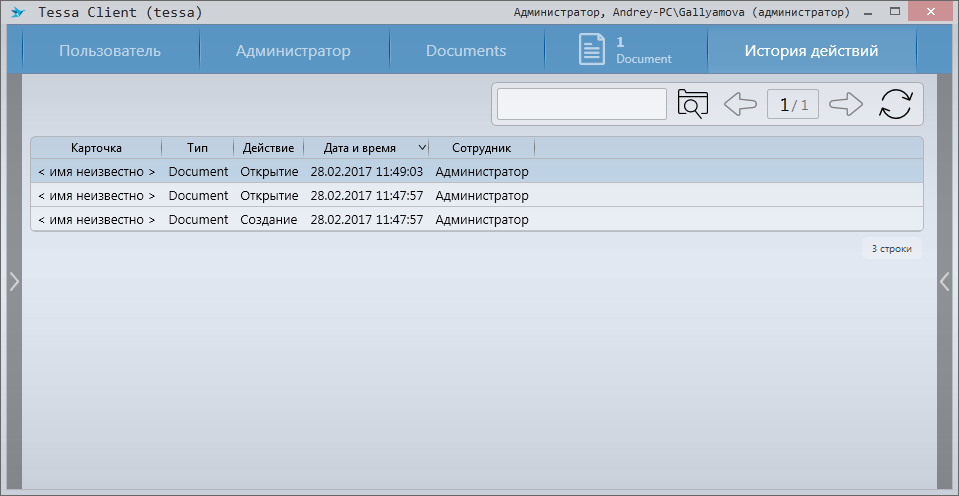Image resolution: width=959 pixels, height=496 pixels.
Task: Click the document icon in tab bar
Action: [x=592, y=50]
